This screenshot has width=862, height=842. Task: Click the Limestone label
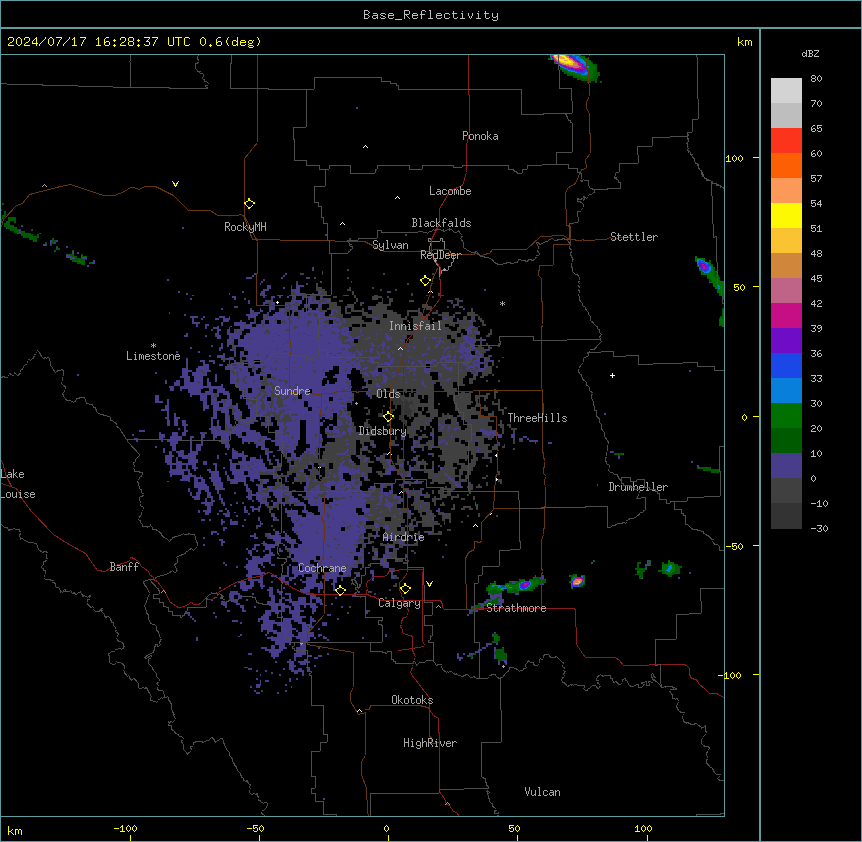click(153, 356)
